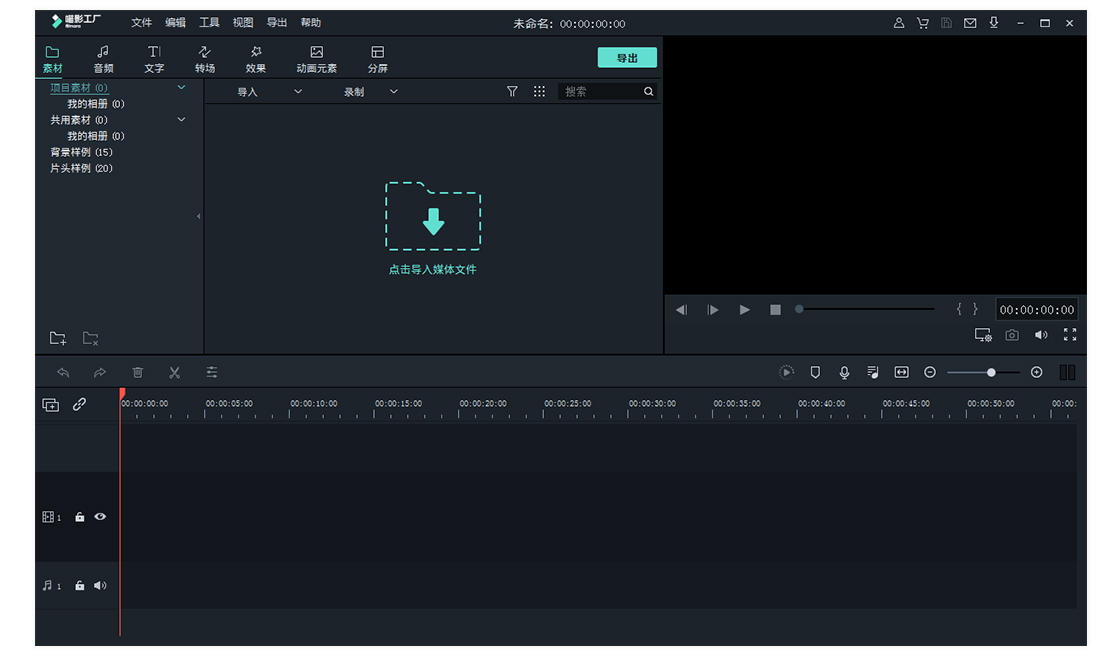
Task: Click the scissors split icon in timeline toolbar
Action: (174, 373)
